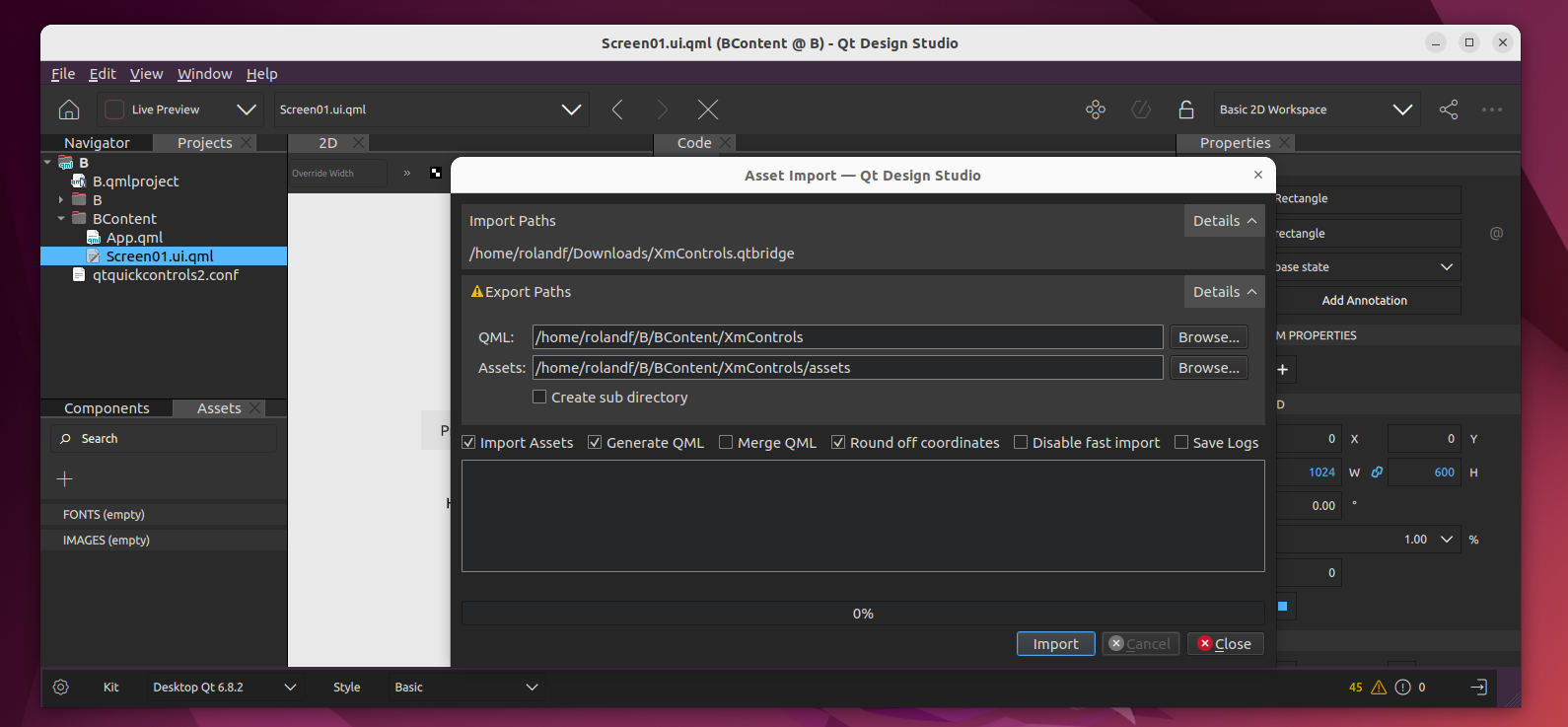Click the plus icon in Assets panel
The width and height of the screenshot is (1568, 727).
point(65,479)
